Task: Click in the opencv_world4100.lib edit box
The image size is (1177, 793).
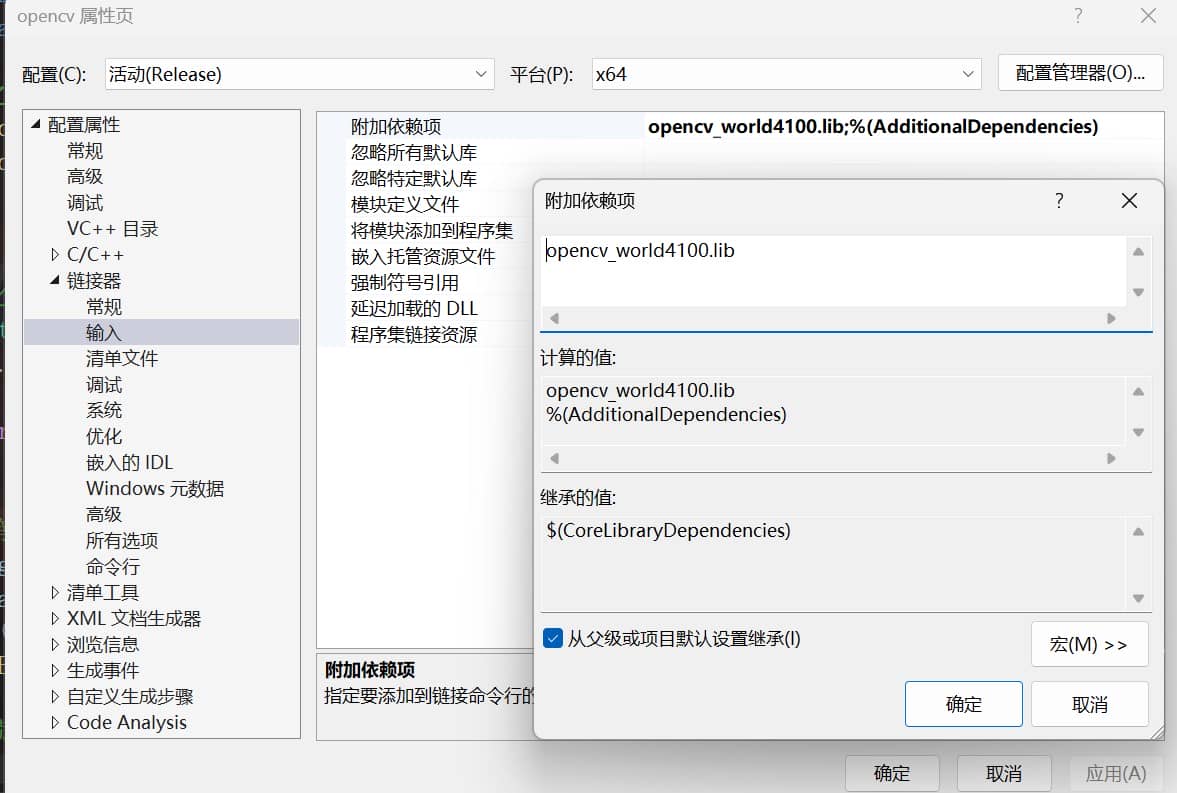Action: point(830,270)
